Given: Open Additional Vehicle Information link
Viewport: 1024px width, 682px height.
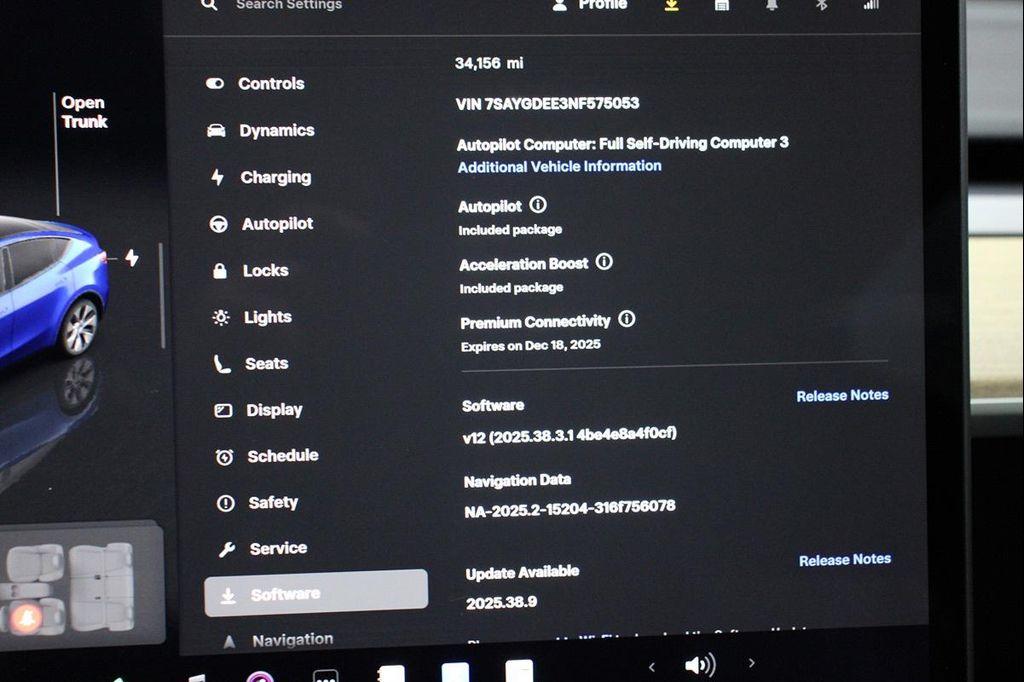Looking at the screenshot, I should coord(559,167).
